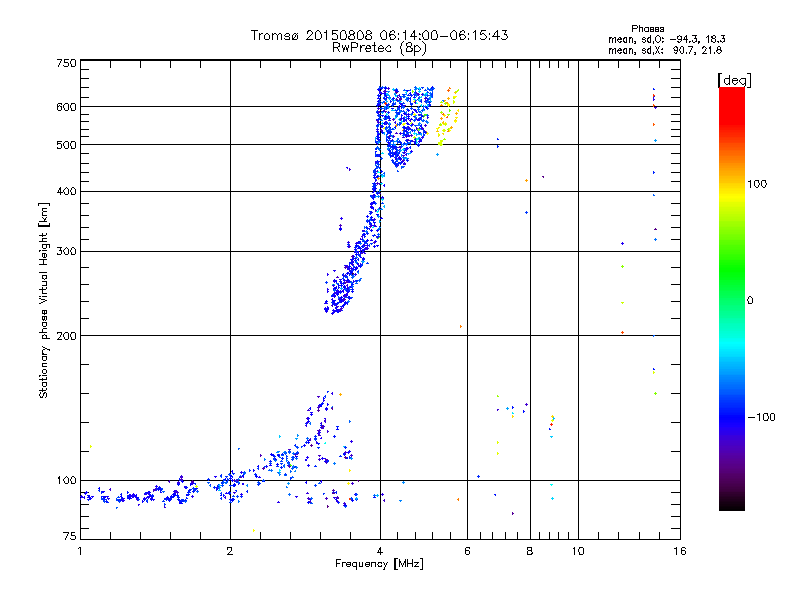Click the y-axis '750' tick label

[x=66, y=63]
